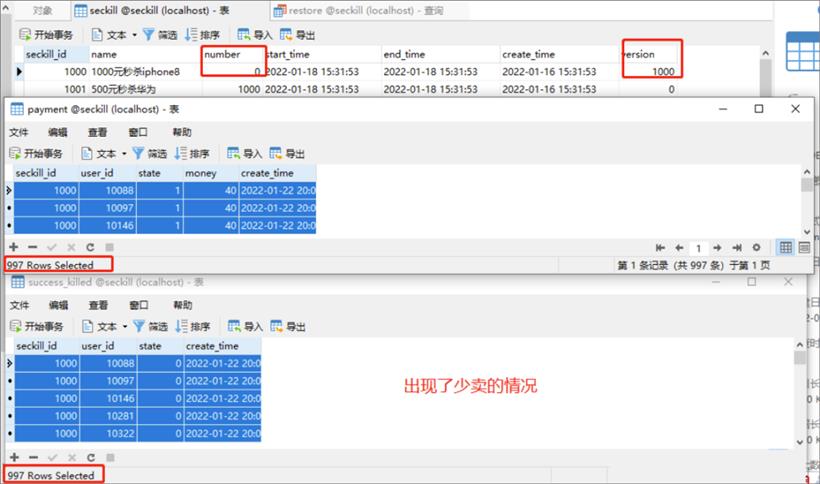Click refresh icon in payment window bottom bar

[90, 247]
